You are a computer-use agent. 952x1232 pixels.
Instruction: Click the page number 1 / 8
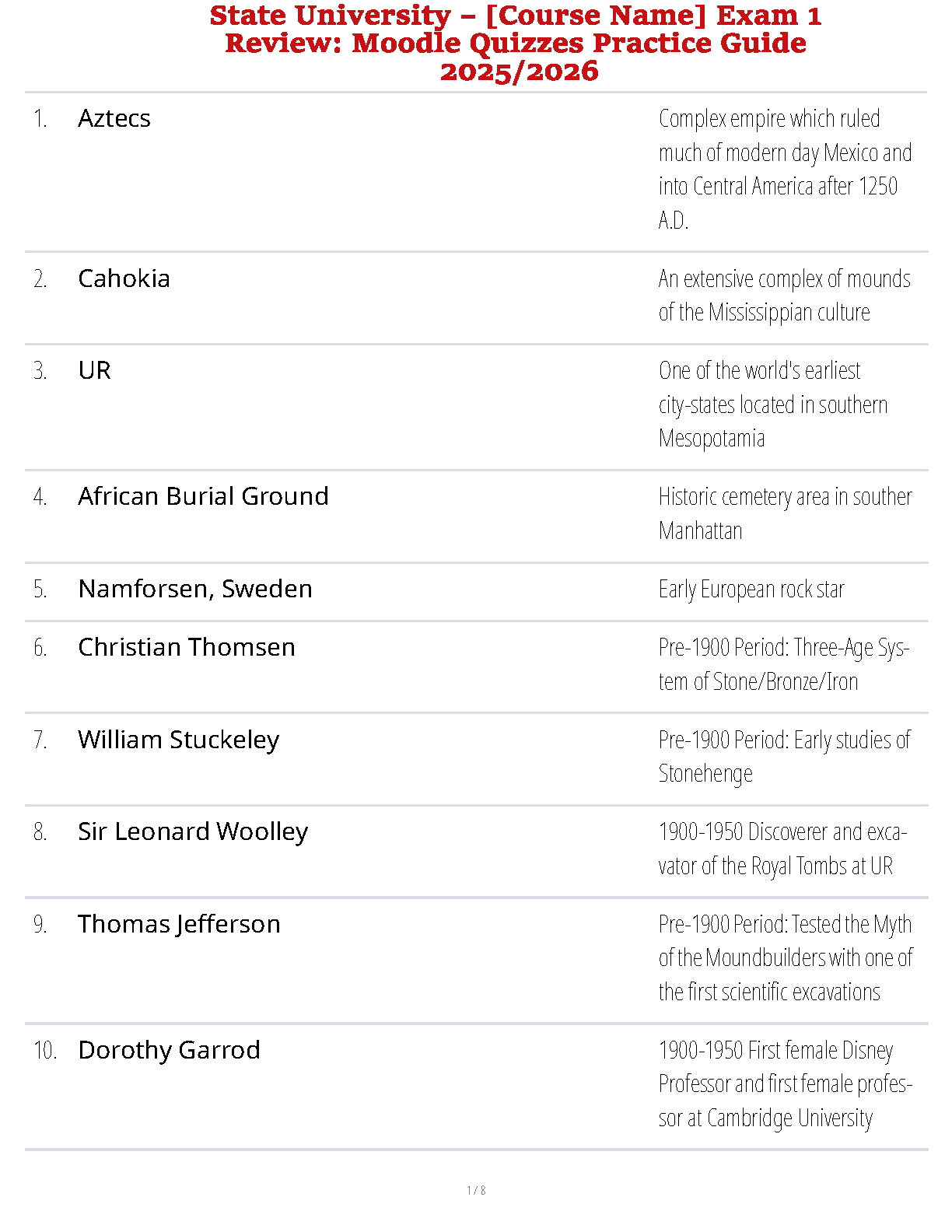tap(476, 1191)
